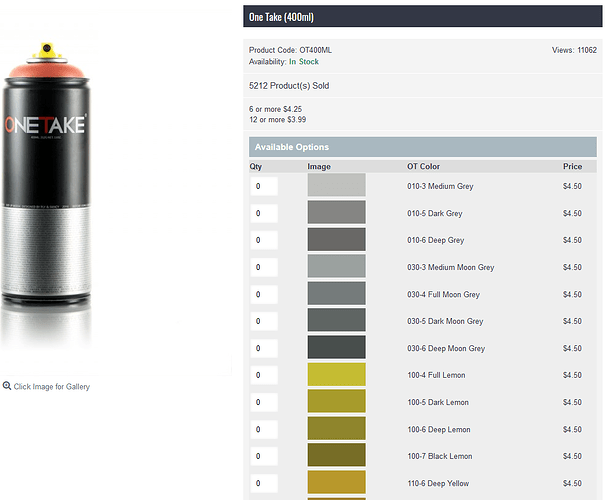Click the Black Lemon color swatch
Viewport: 612px width, 500px height.
coord(336,455)
